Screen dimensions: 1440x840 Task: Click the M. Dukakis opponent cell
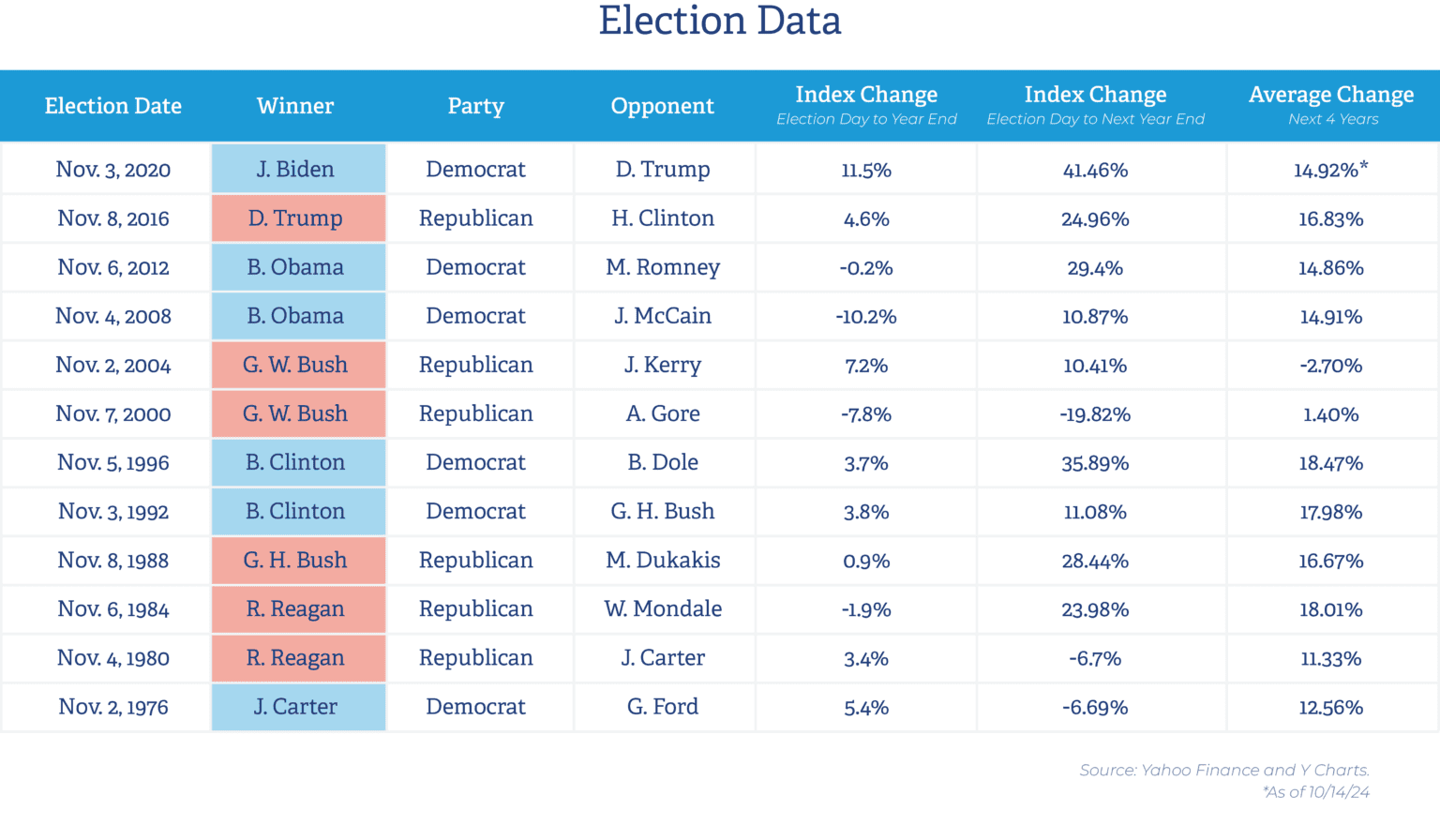click(x=663, y=561)
